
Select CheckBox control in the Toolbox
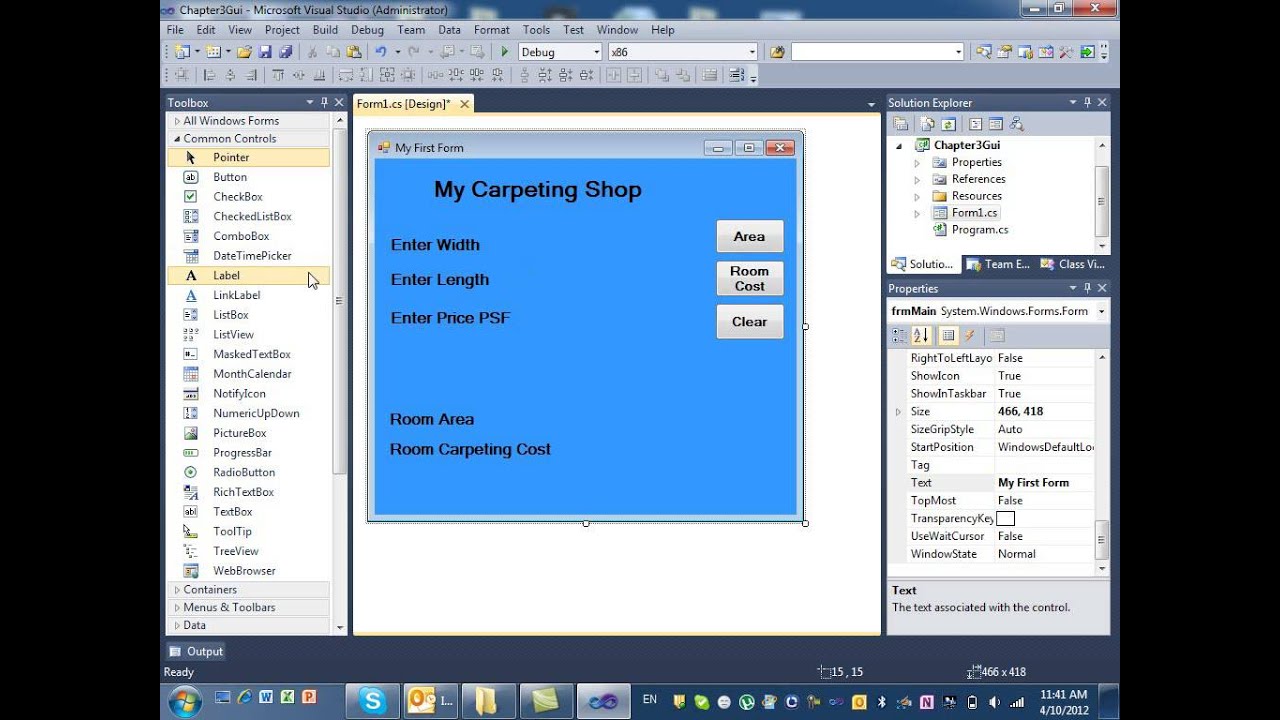[248, 197]
